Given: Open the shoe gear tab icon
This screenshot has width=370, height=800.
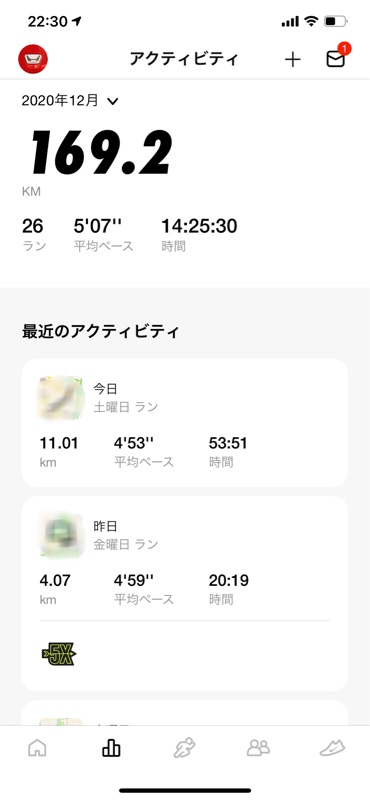Looking at the screenshot, I should click(332, 748).
